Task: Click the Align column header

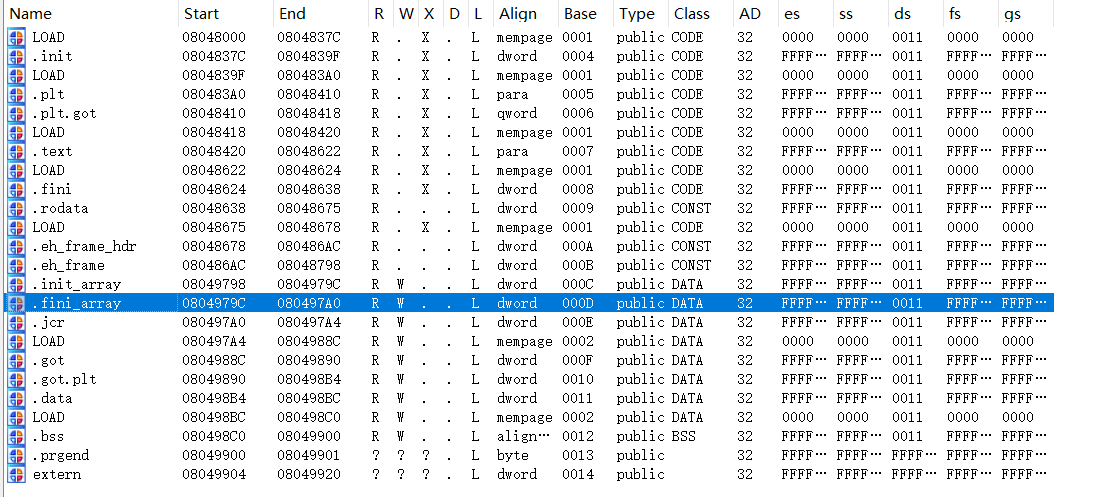Action: coord(517,14)
